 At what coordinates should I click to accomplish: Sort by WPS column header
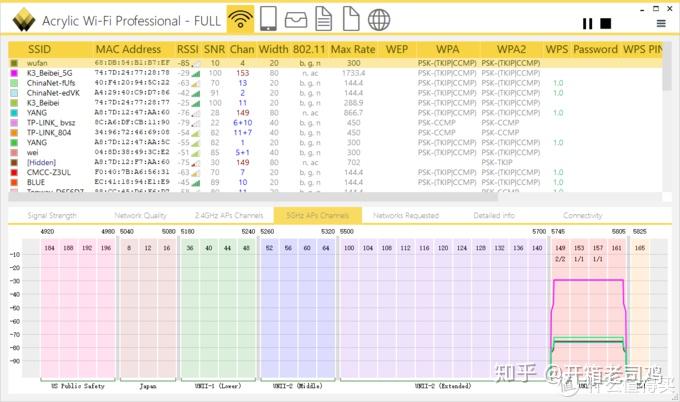pyautogui.click(x=557, y=49)
